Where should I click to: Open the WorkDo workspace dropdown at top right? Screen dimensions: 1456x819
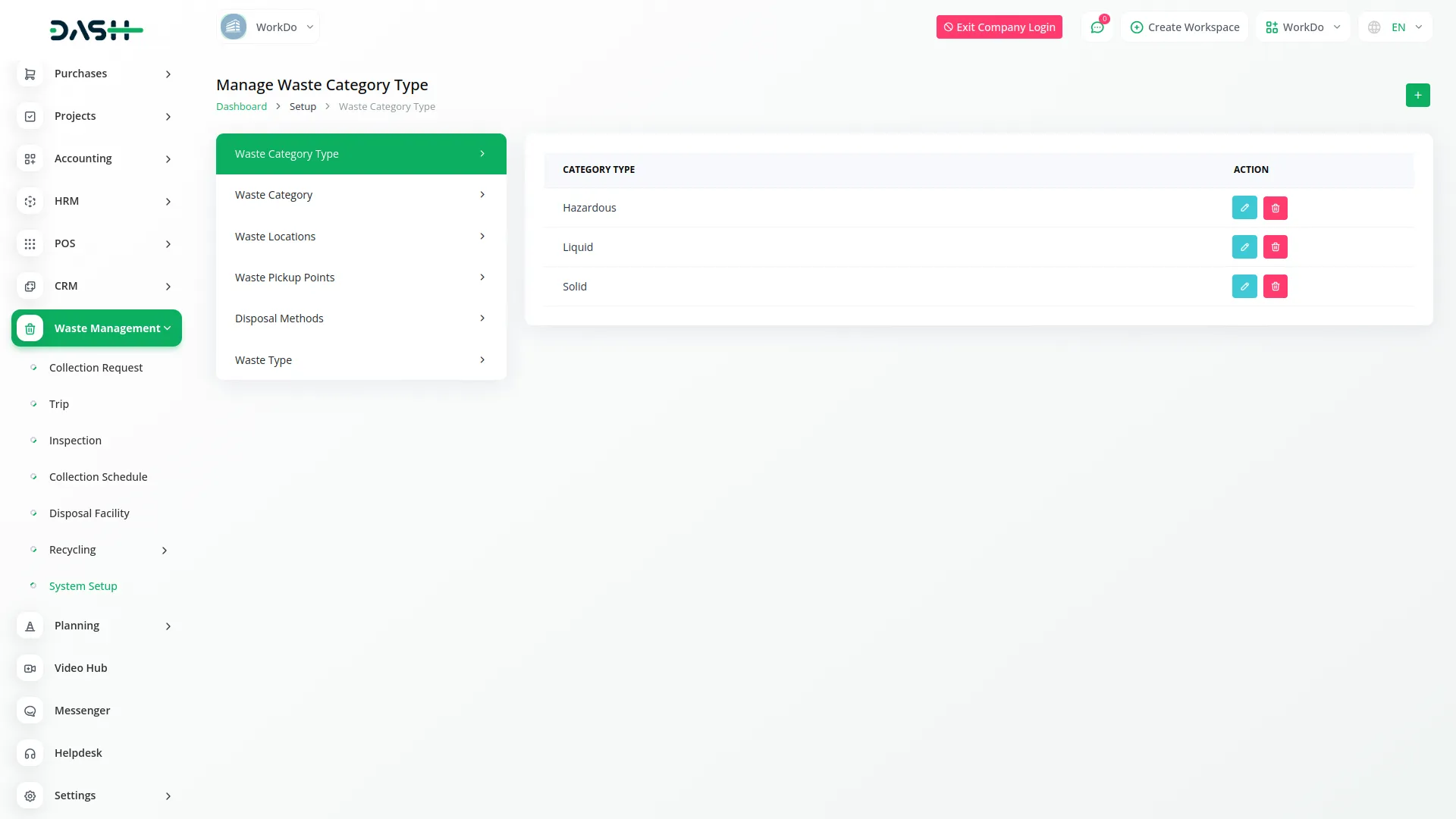pos(1303,27)
